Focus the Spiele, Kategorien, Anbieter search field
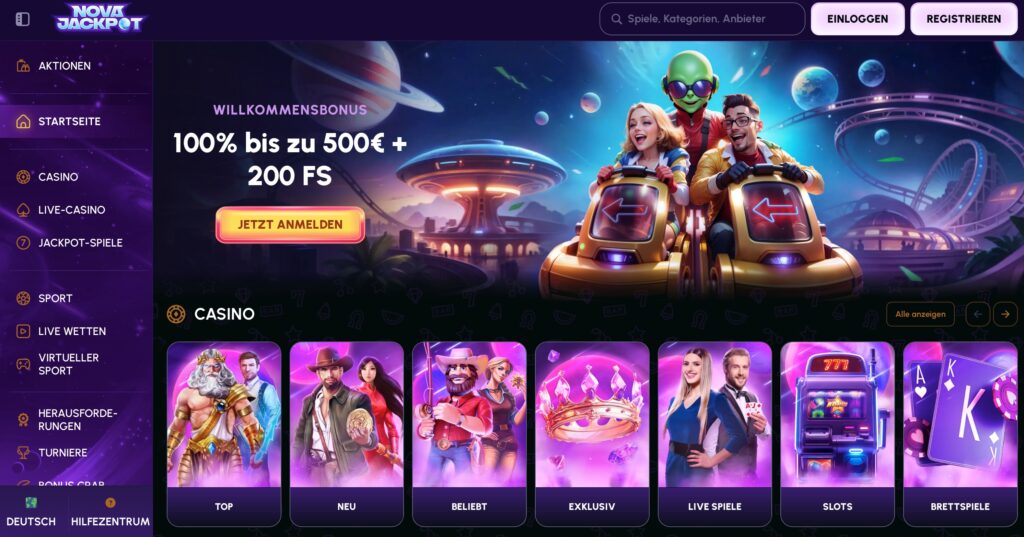The image size is (1024, 537). click(702, 19)
